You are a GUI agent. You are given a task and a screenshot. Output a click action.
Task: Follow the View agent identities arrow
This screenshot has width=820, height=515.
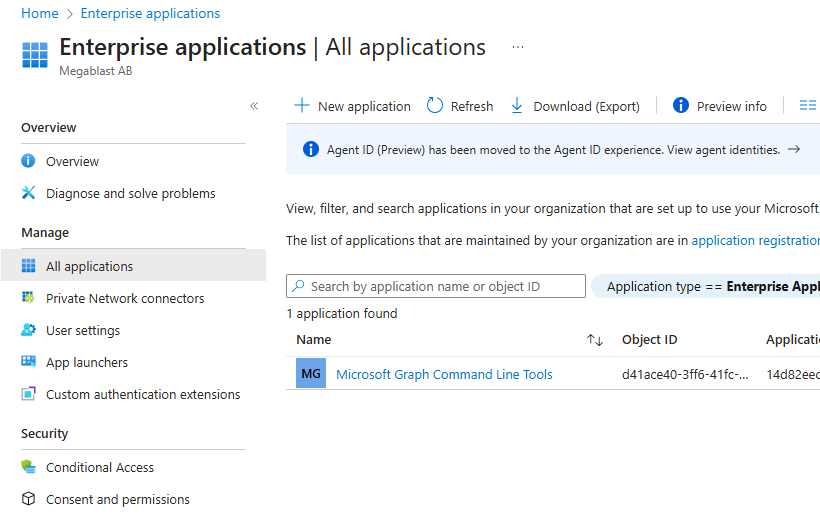794,150
